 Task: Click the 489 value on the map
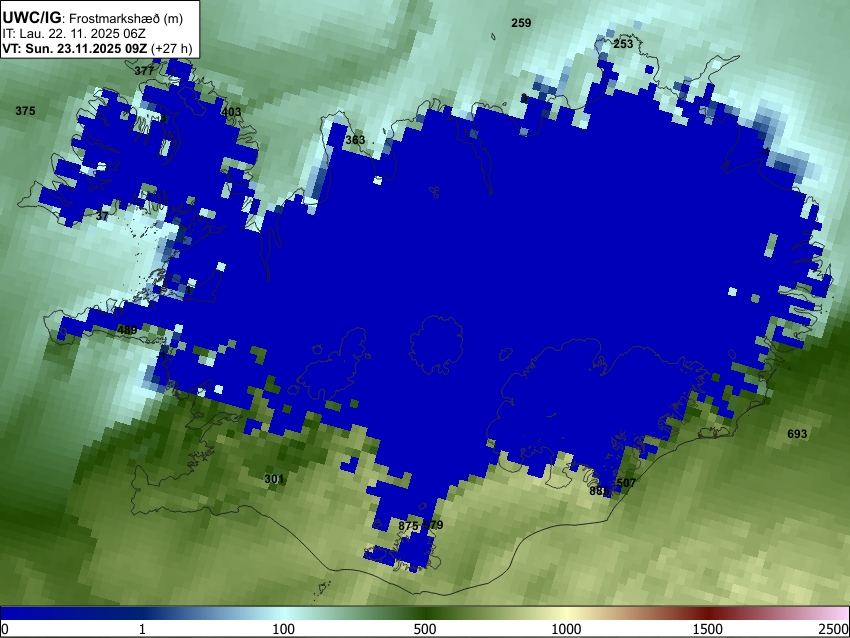(x=127, y=330)
